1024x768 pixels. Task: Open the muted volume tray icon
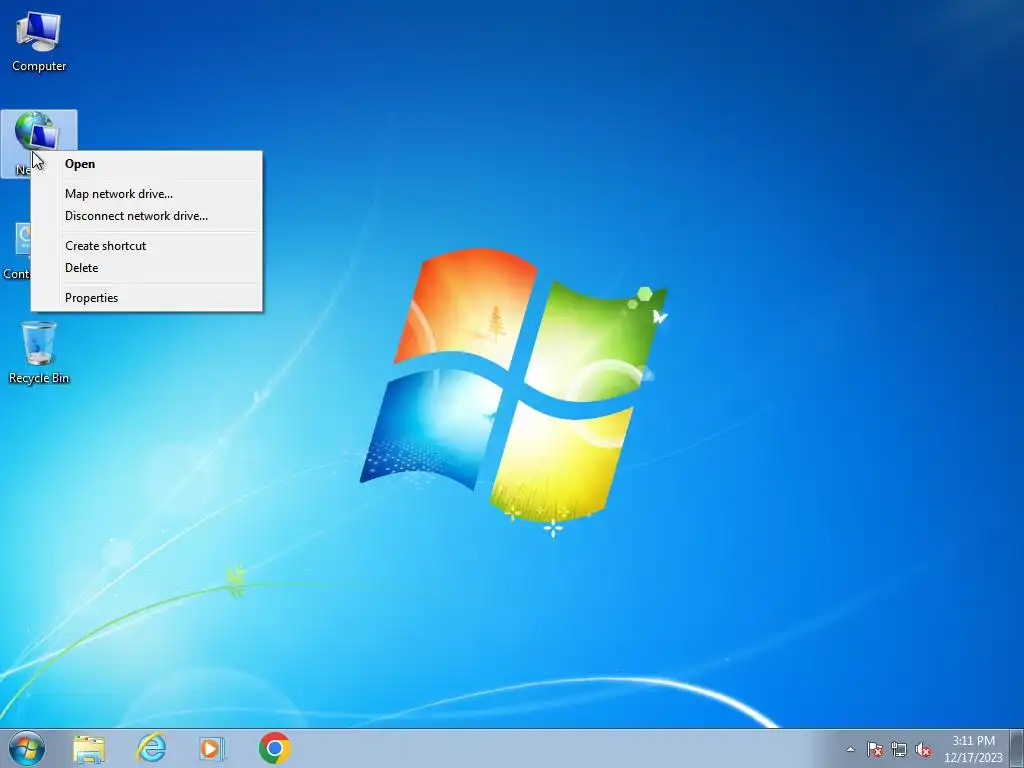(x=923, y=749)
